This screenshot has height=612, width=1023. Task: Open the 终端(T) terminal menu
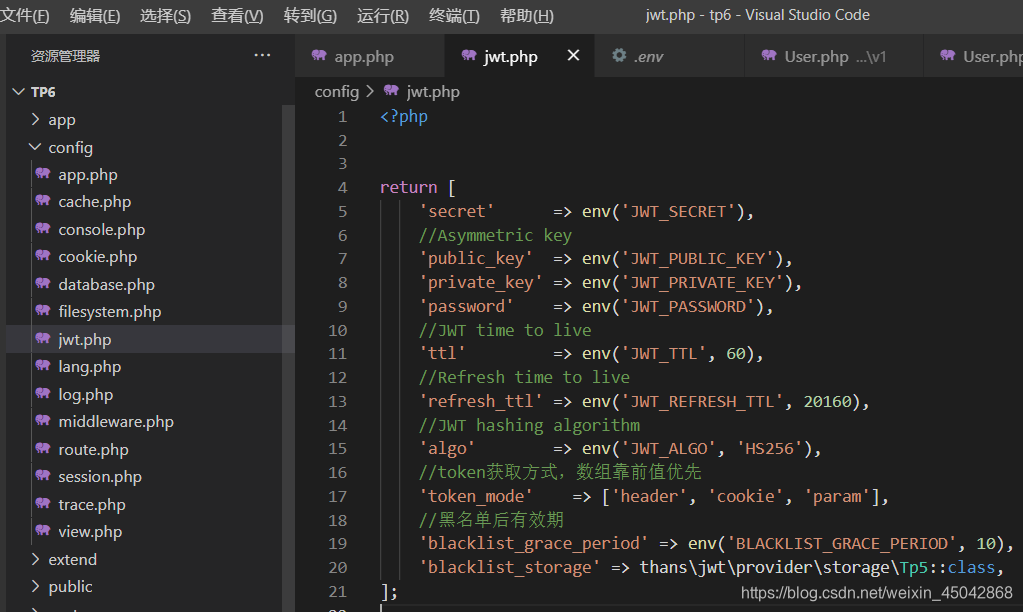[454, 15]
